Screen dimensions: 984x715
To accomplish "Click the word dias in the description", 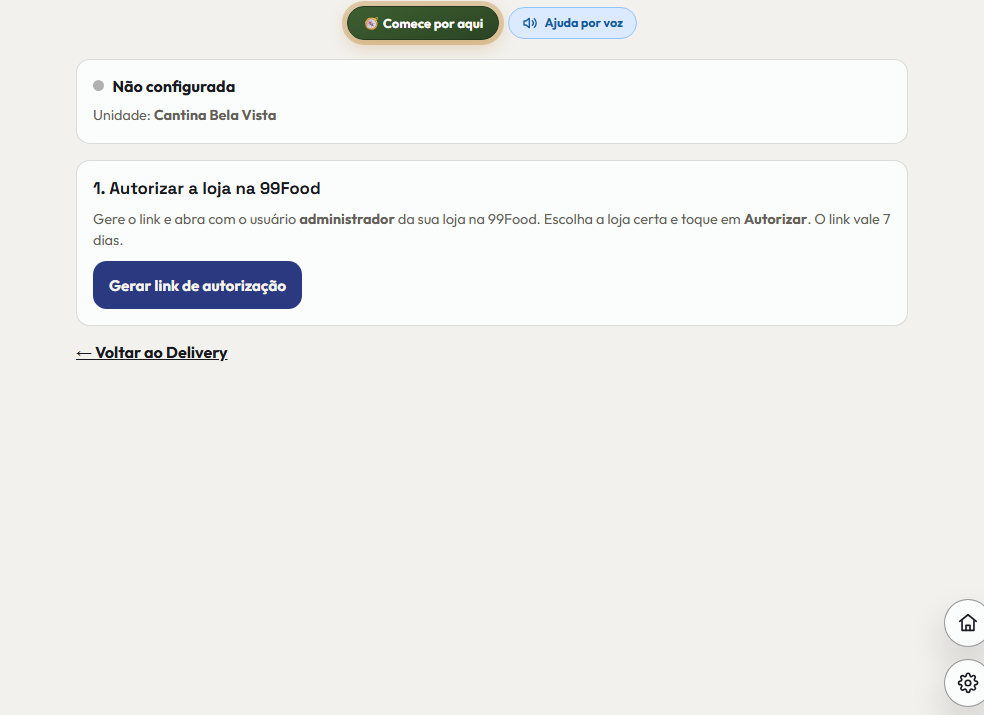I will [x=106, y=240].
